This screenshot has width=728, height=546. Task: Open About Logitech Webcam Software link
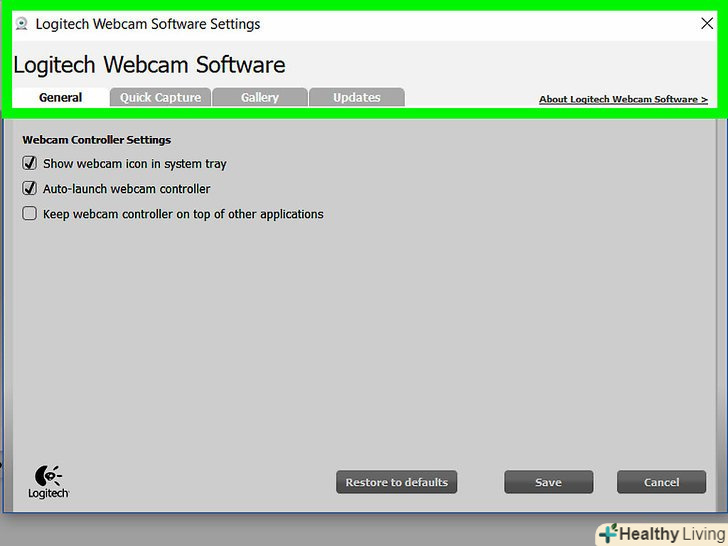pos(623,99)
